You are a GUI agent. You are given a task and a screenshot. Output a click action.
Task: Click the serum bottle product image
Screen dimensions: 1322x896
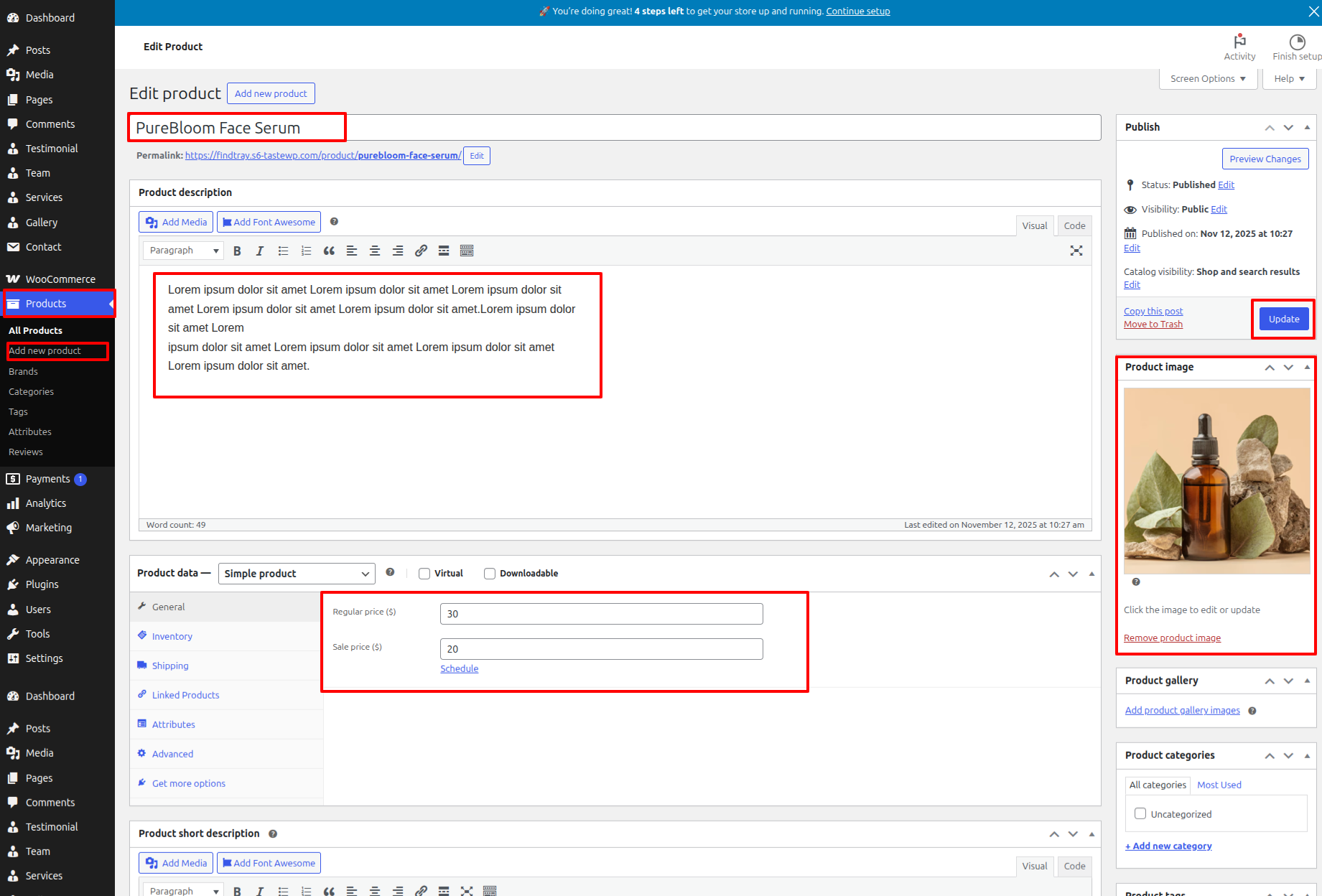click(x=1216, y=481)
